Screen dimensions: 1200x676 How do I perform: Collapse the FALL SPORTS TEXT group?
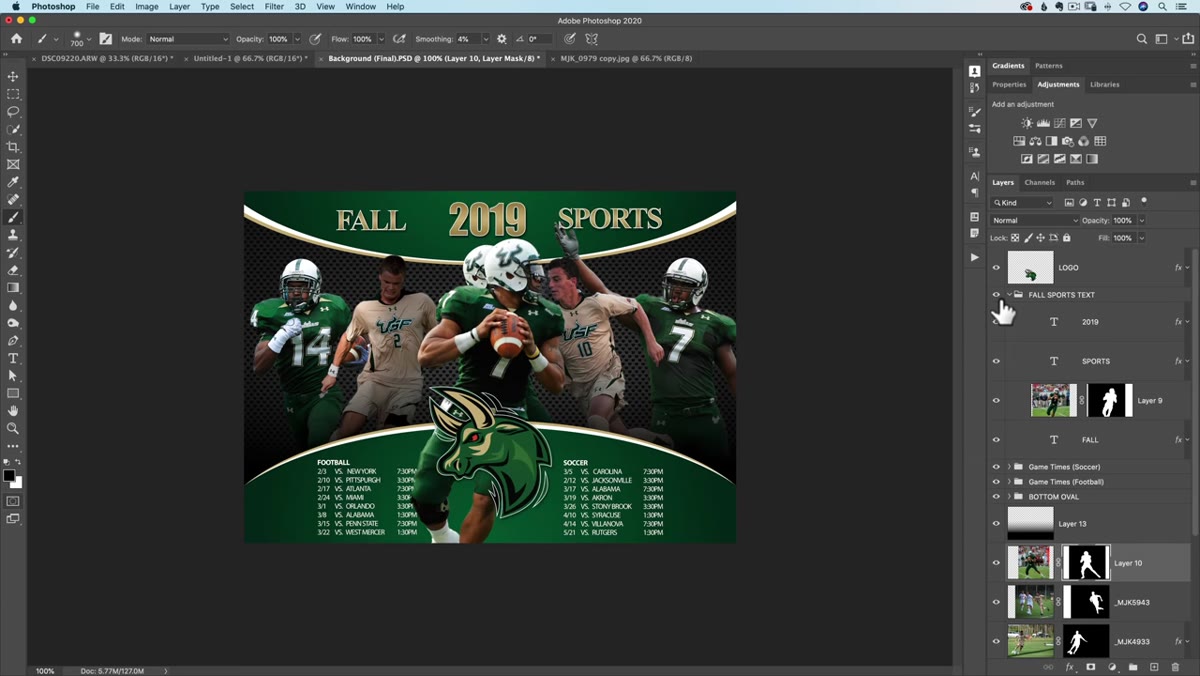(1009, 295)
